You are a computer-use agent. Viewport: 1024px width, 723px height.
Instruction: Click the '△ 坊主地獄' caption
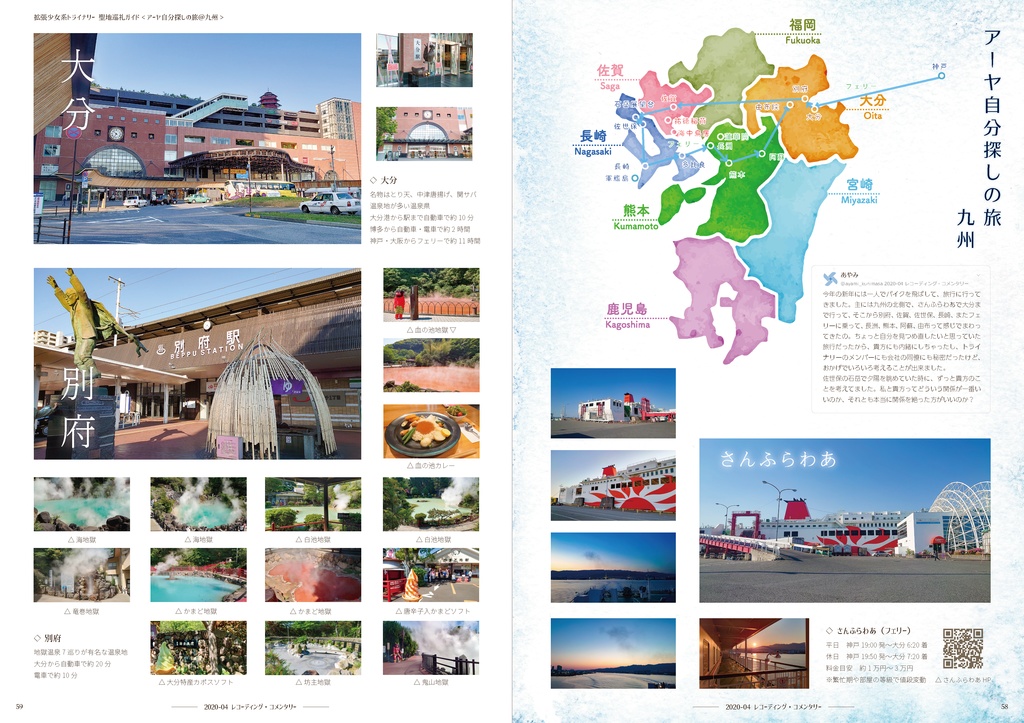(x=313, y=683)
